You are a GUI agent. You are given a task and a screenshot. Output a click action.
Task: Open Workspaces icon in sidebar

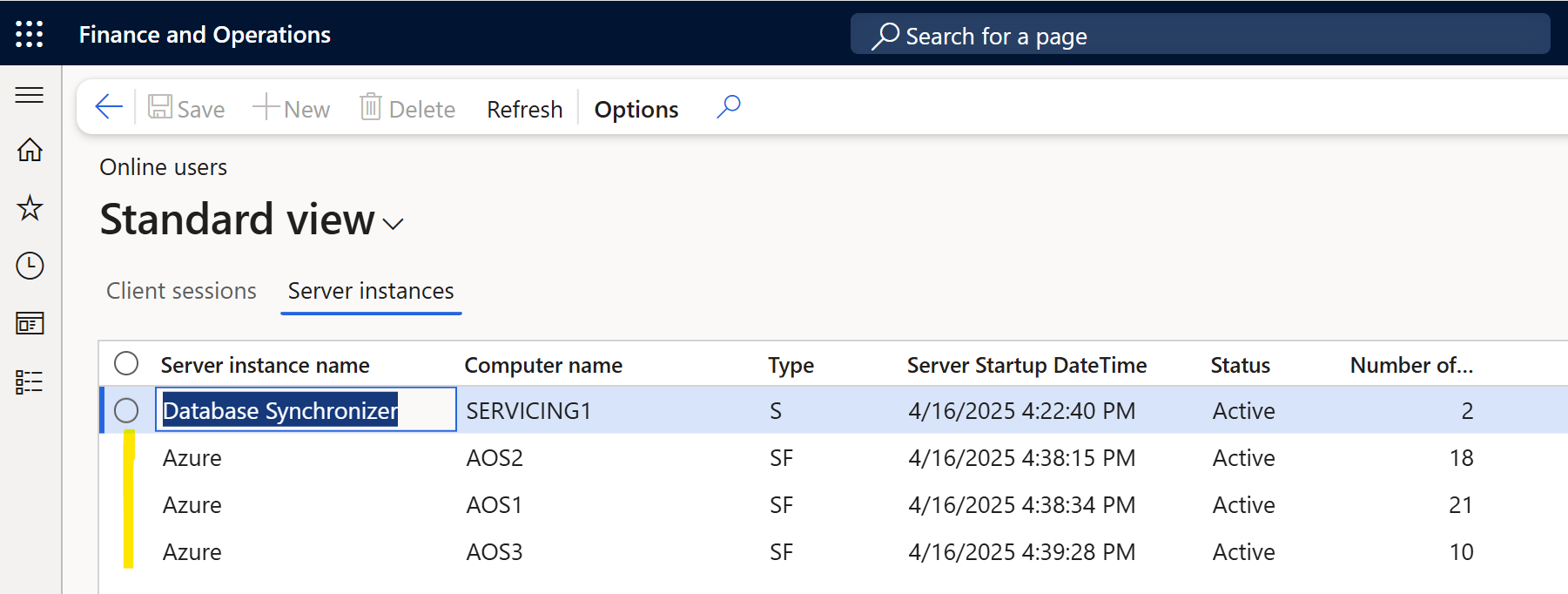30,324
